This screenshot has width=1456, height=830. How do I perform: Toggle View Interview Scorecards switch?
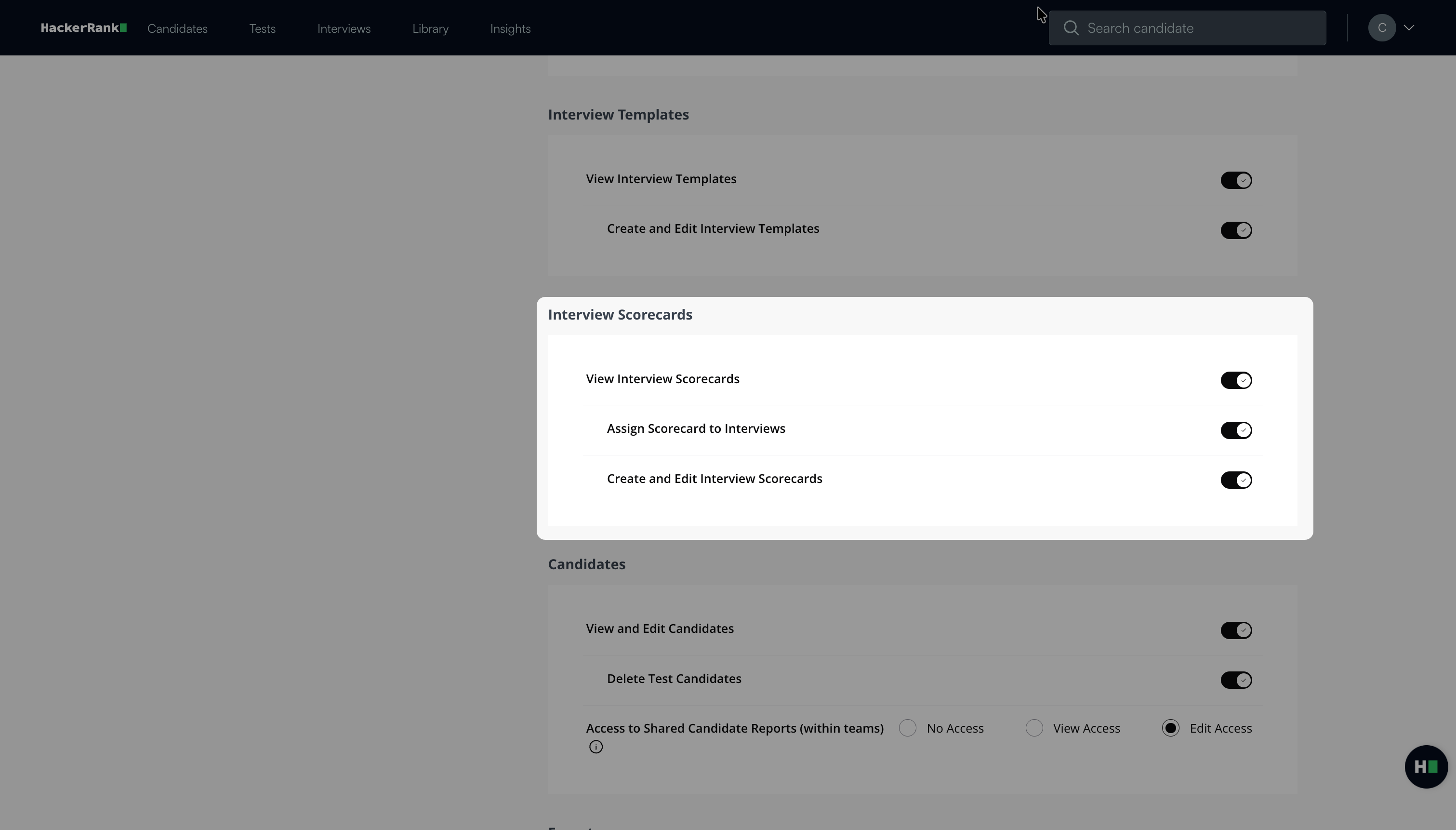pyautogui.click(x=1235, y=380)
